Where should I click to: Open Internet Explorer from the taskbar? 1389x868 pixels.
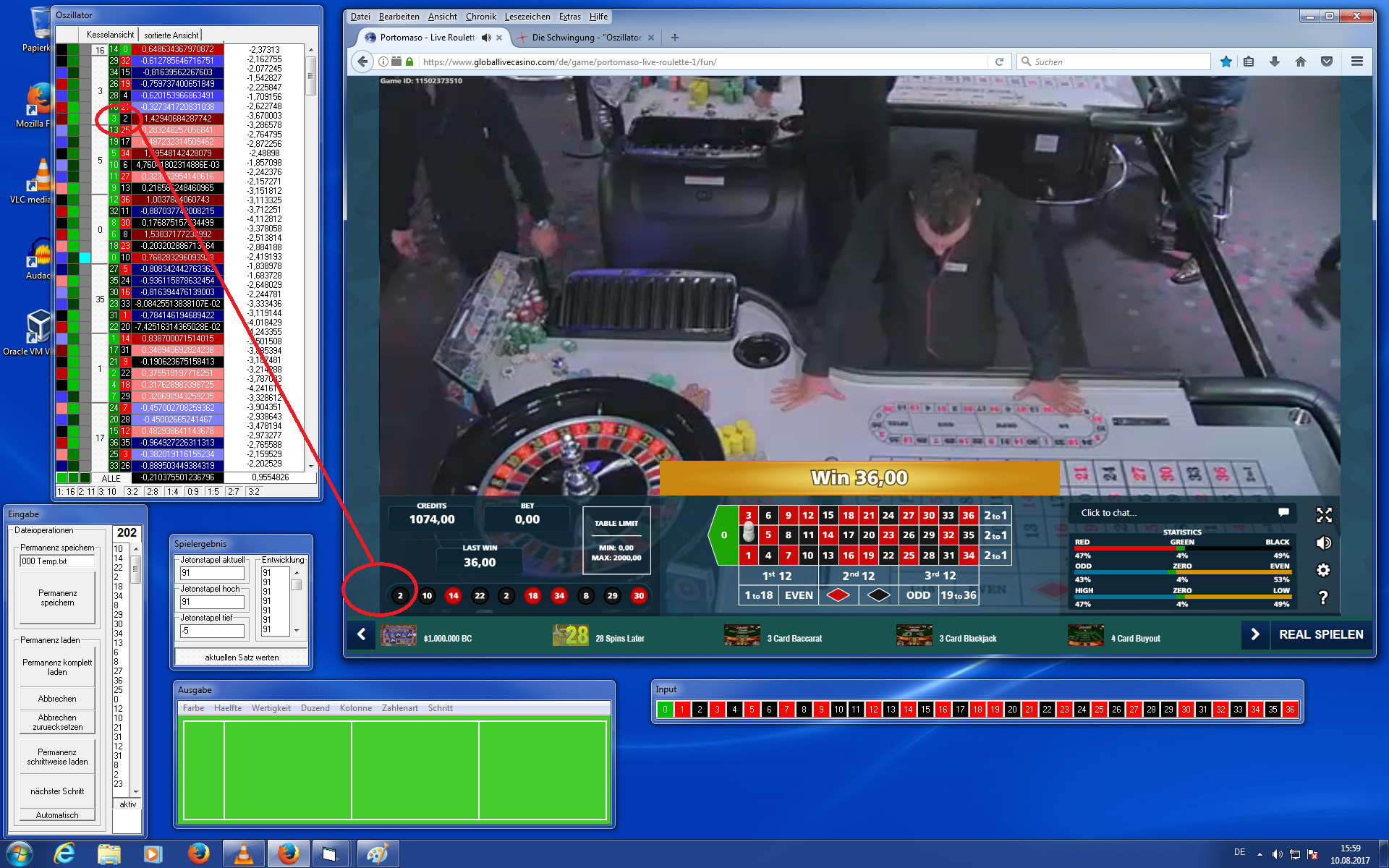click(64, 854)
